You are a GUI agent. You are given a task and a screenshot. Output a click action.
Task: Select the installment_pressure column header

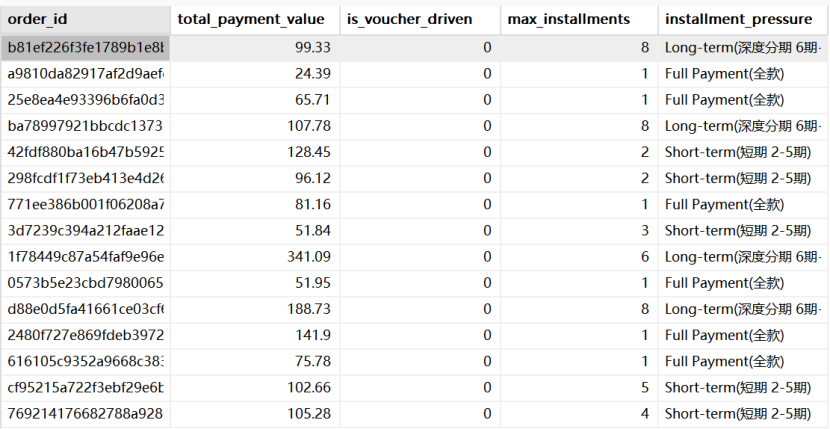pos(744,20)
